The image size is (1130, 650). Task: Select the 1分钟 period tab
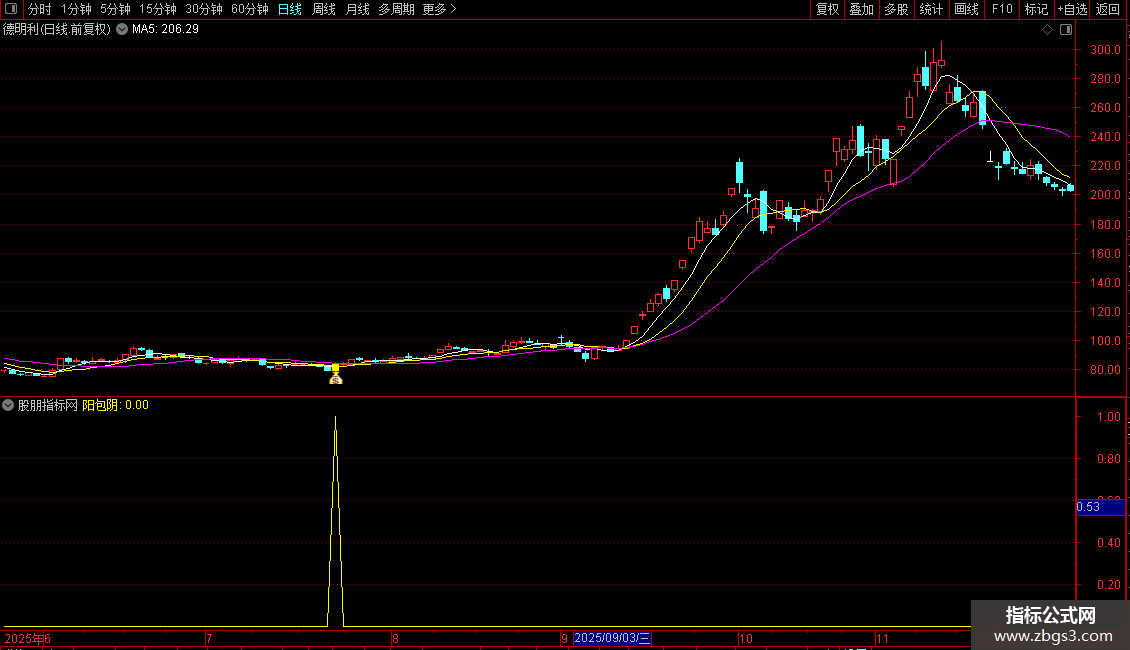(x=76, y=9)
